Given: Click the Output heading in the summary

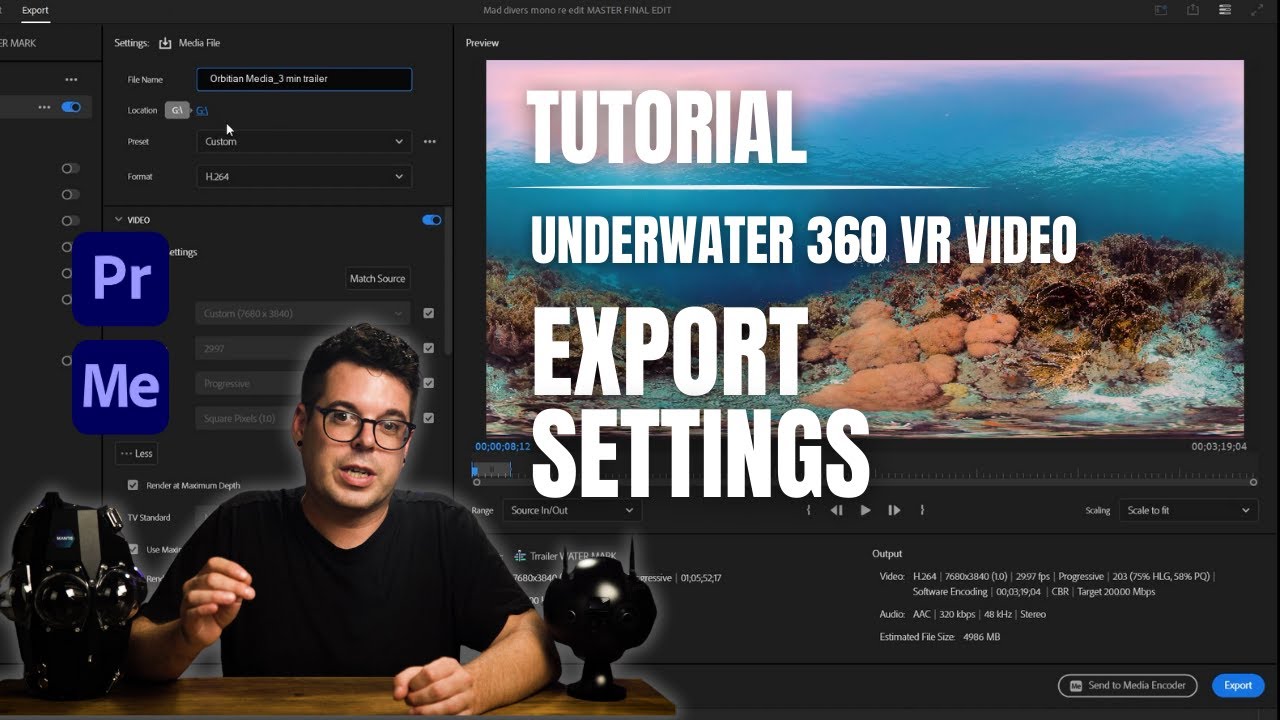Looking at the screenshot, I should coord(887,554).
